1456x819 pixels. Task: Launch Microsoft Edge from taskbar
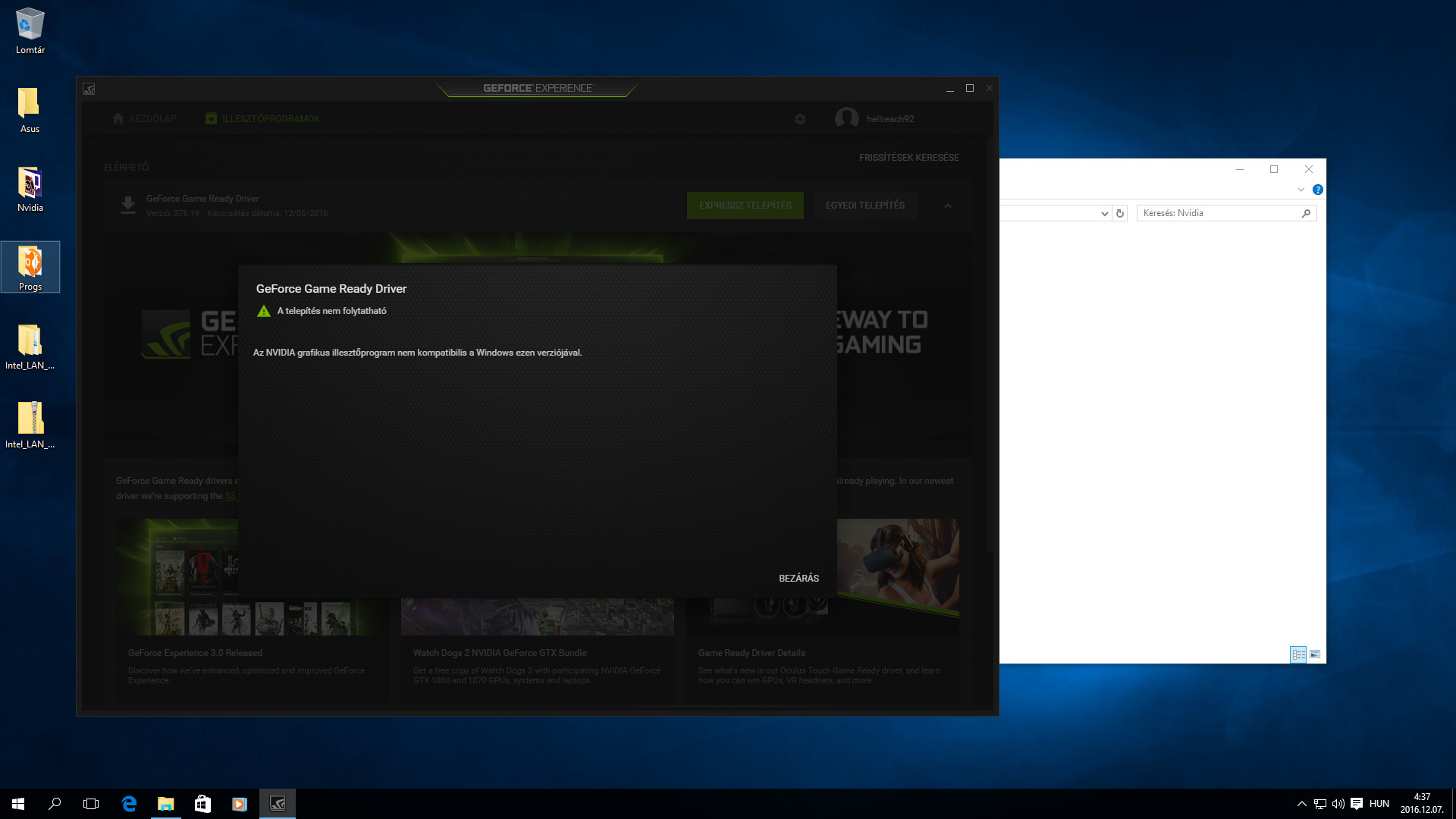click(129, 804)
